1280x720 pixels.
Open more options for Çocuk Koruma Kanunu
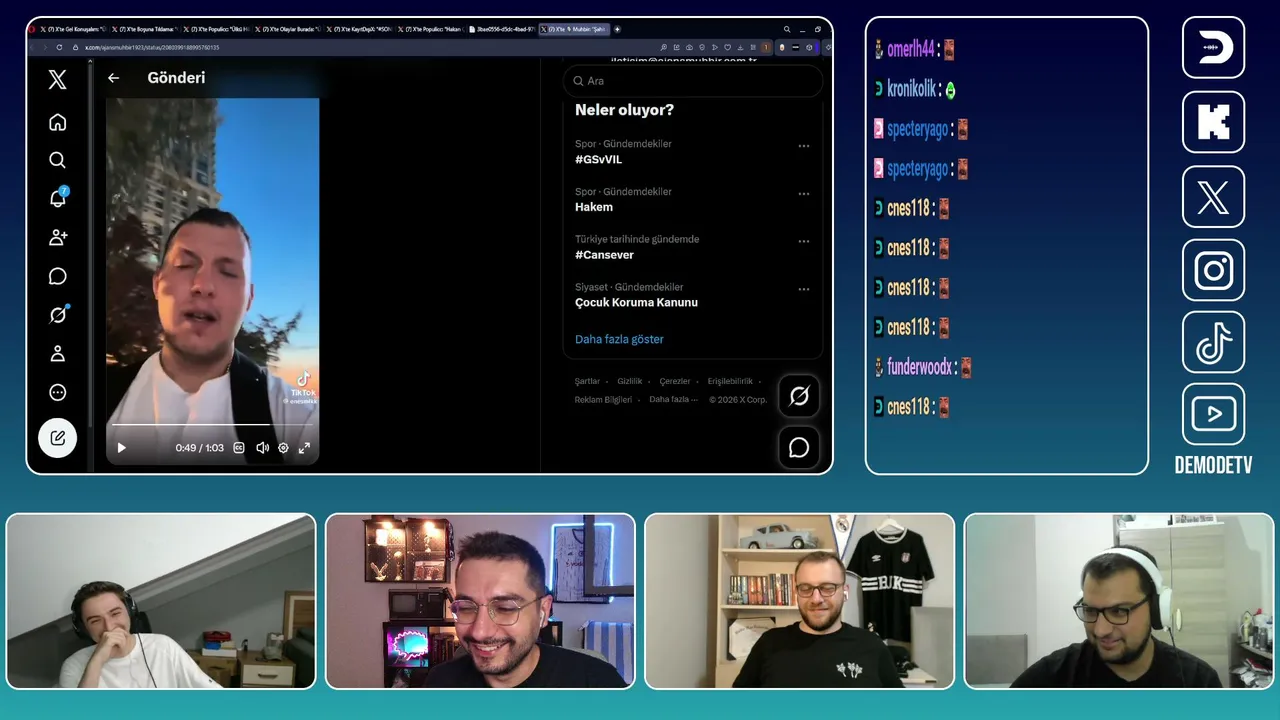tap(804, 289)
